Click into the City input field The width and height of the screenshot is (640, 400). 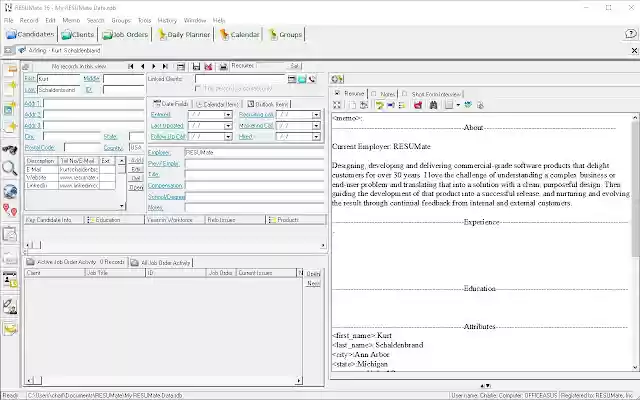pyautogui.click(x=72, y=136)
